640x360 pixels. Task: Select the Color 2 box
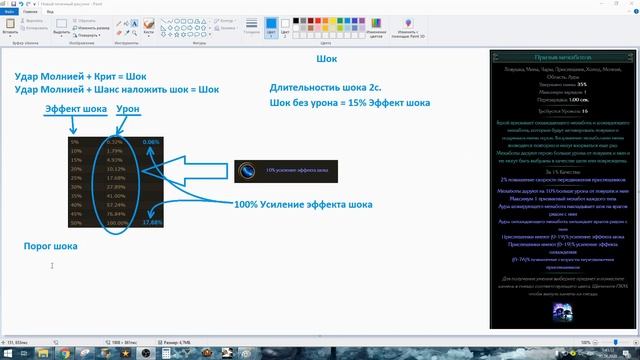[x=285, y=27]
